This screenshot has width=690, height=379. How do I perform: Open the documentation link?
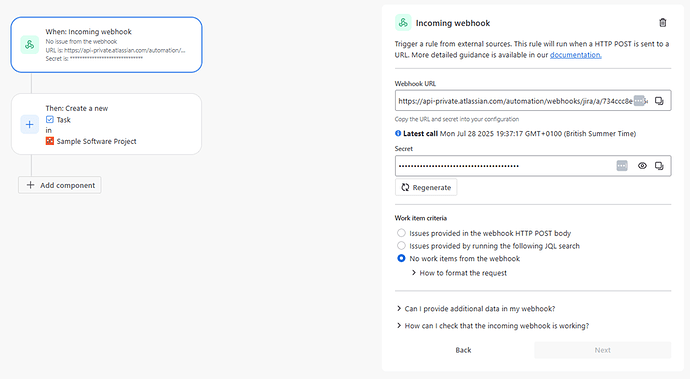(x=576, y=55)
